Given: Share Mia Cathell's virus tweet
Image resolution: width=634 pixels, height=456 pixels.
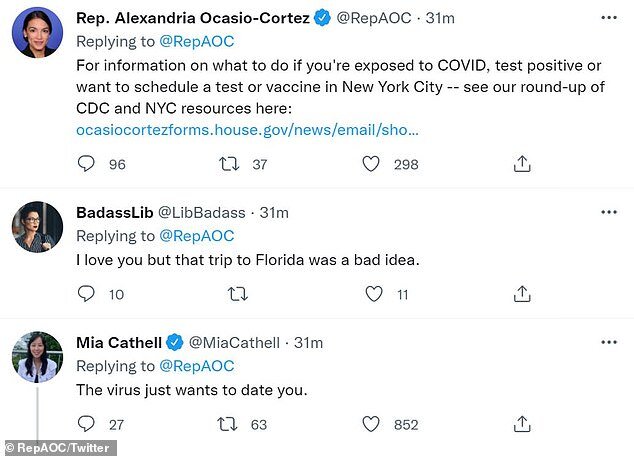Looking at the screenshot, I should (x=521, y=424).
